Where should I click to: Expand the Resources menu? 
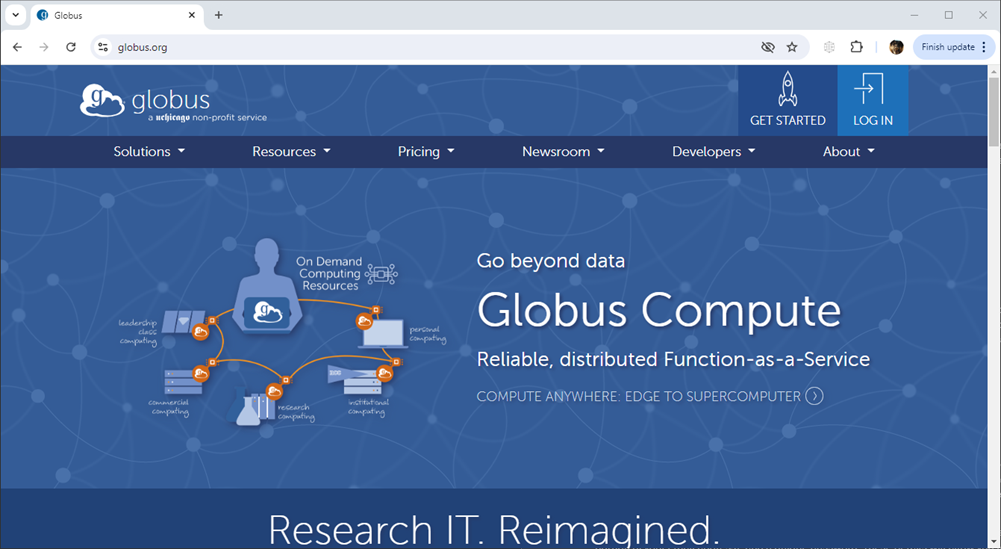pyautogui.click(x=291, y=152)
